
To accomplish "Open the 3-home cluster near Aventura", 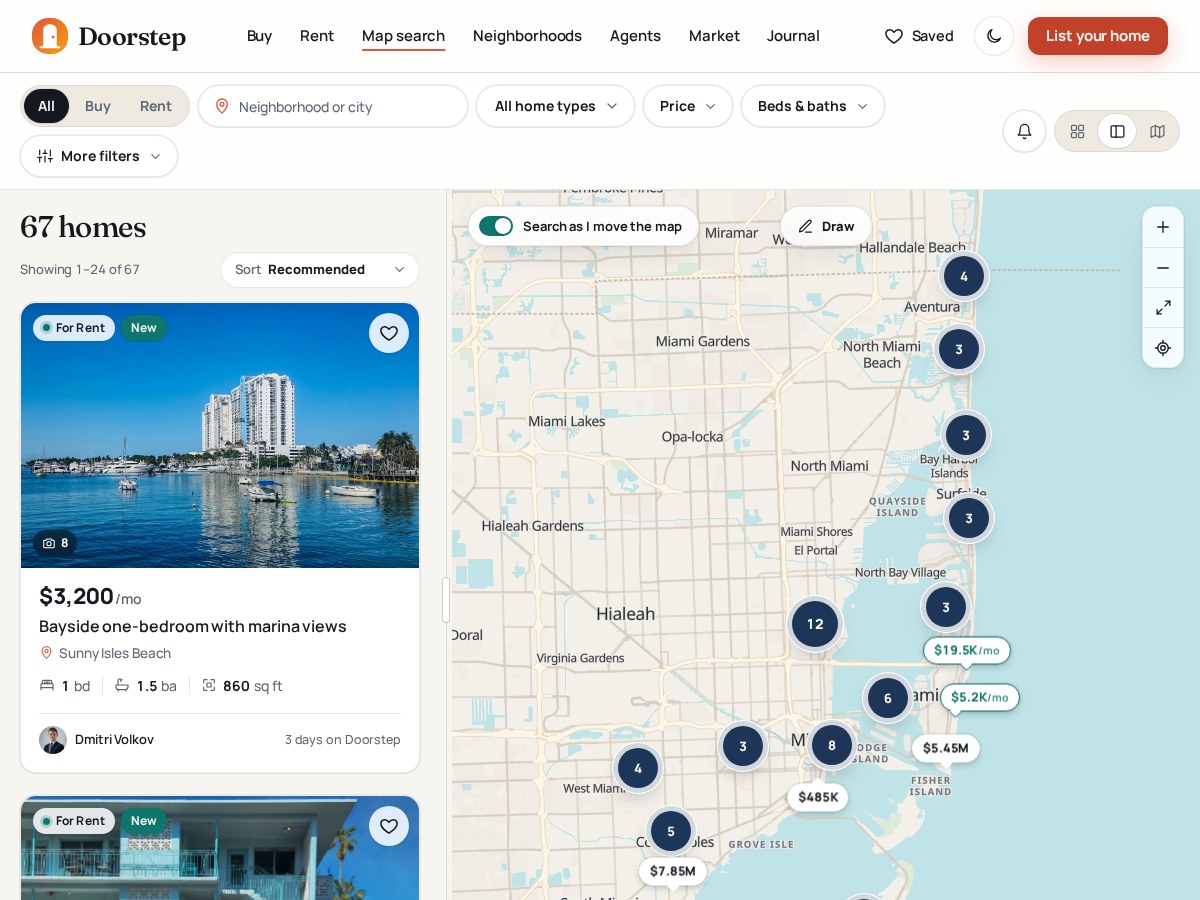I will (959, 349).
